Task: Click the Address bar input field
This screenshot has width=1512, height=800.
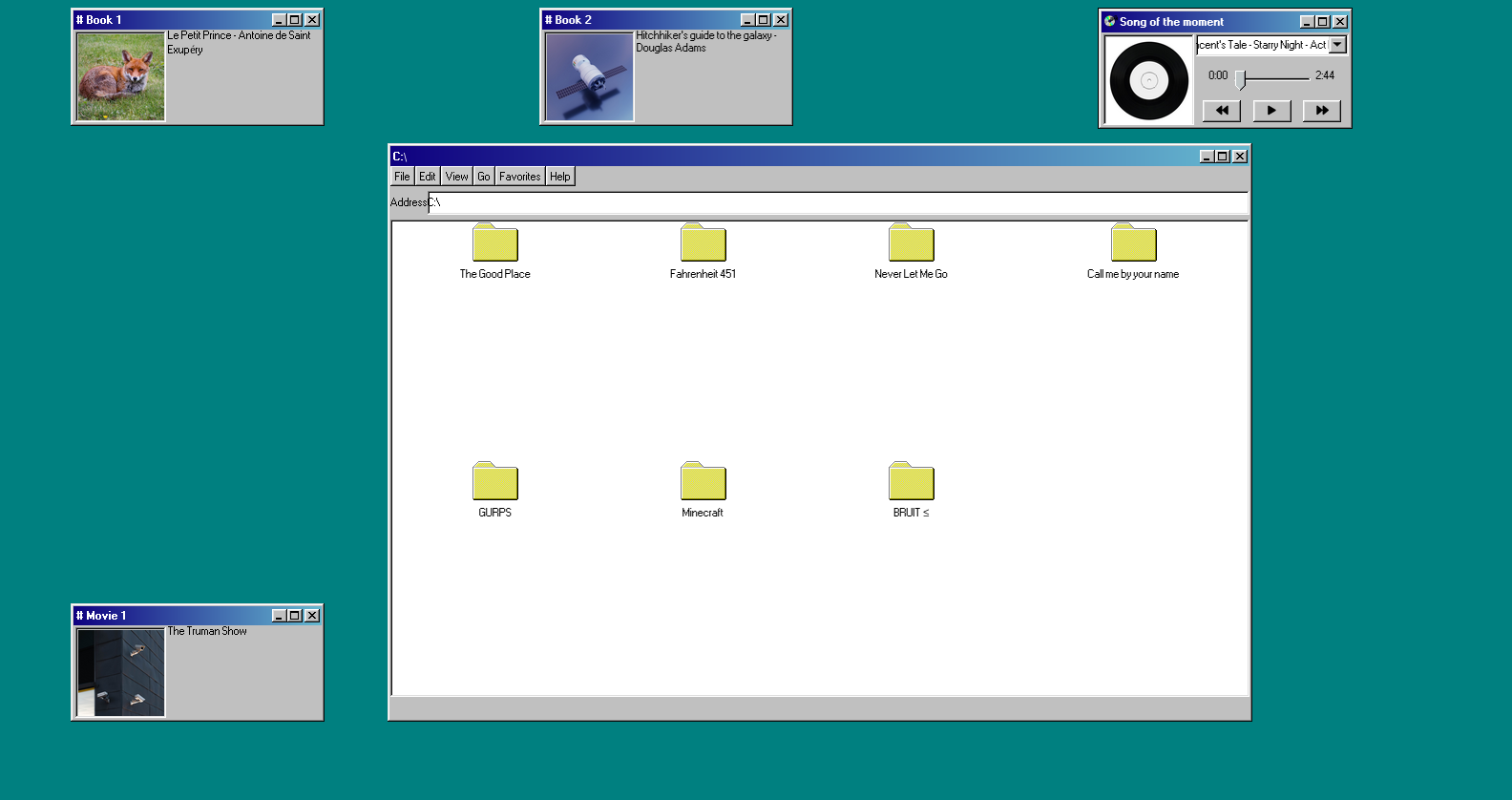Action: 836,202
